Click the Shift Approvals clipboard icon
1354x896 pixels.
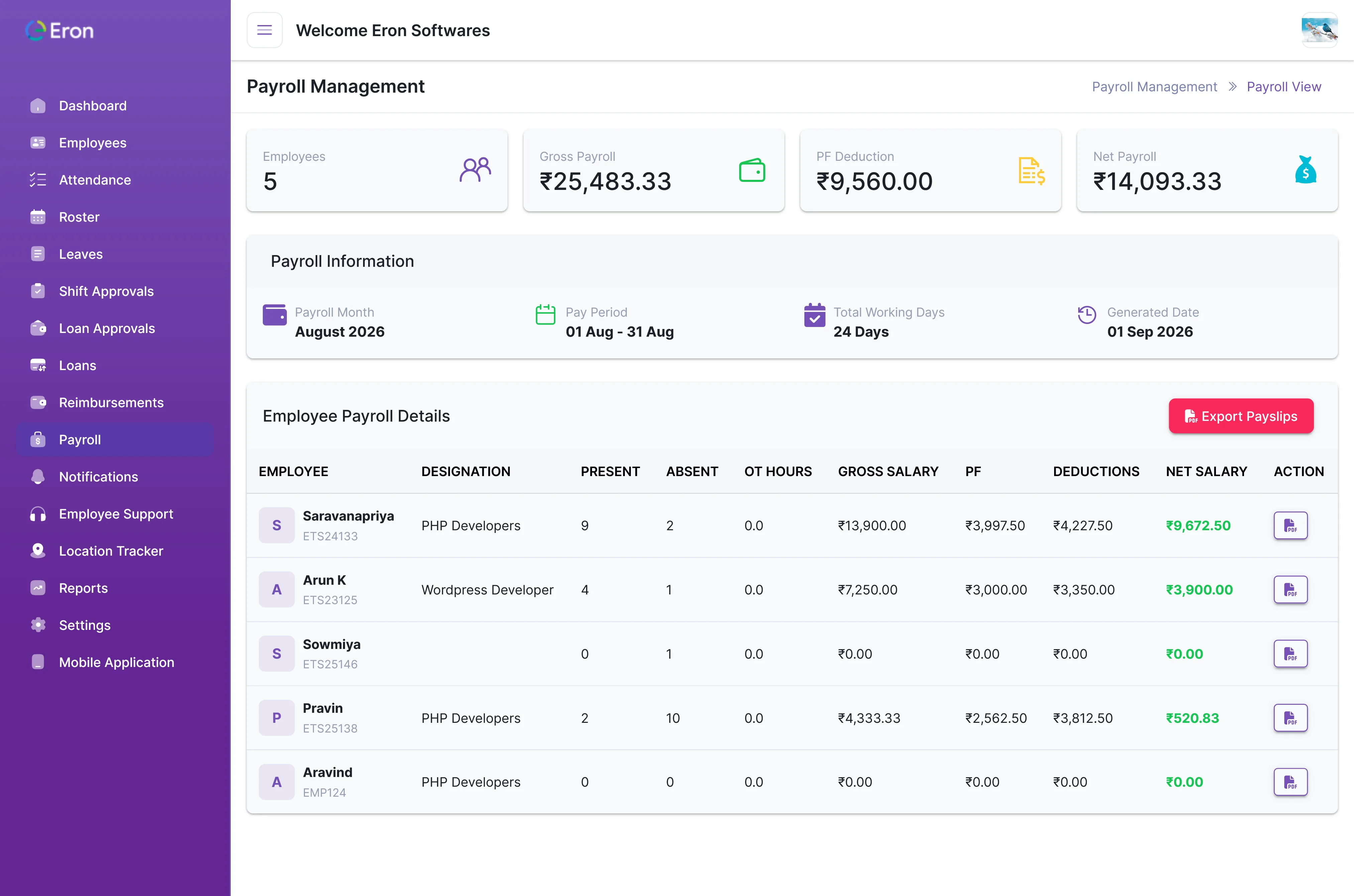pos(38,292)
